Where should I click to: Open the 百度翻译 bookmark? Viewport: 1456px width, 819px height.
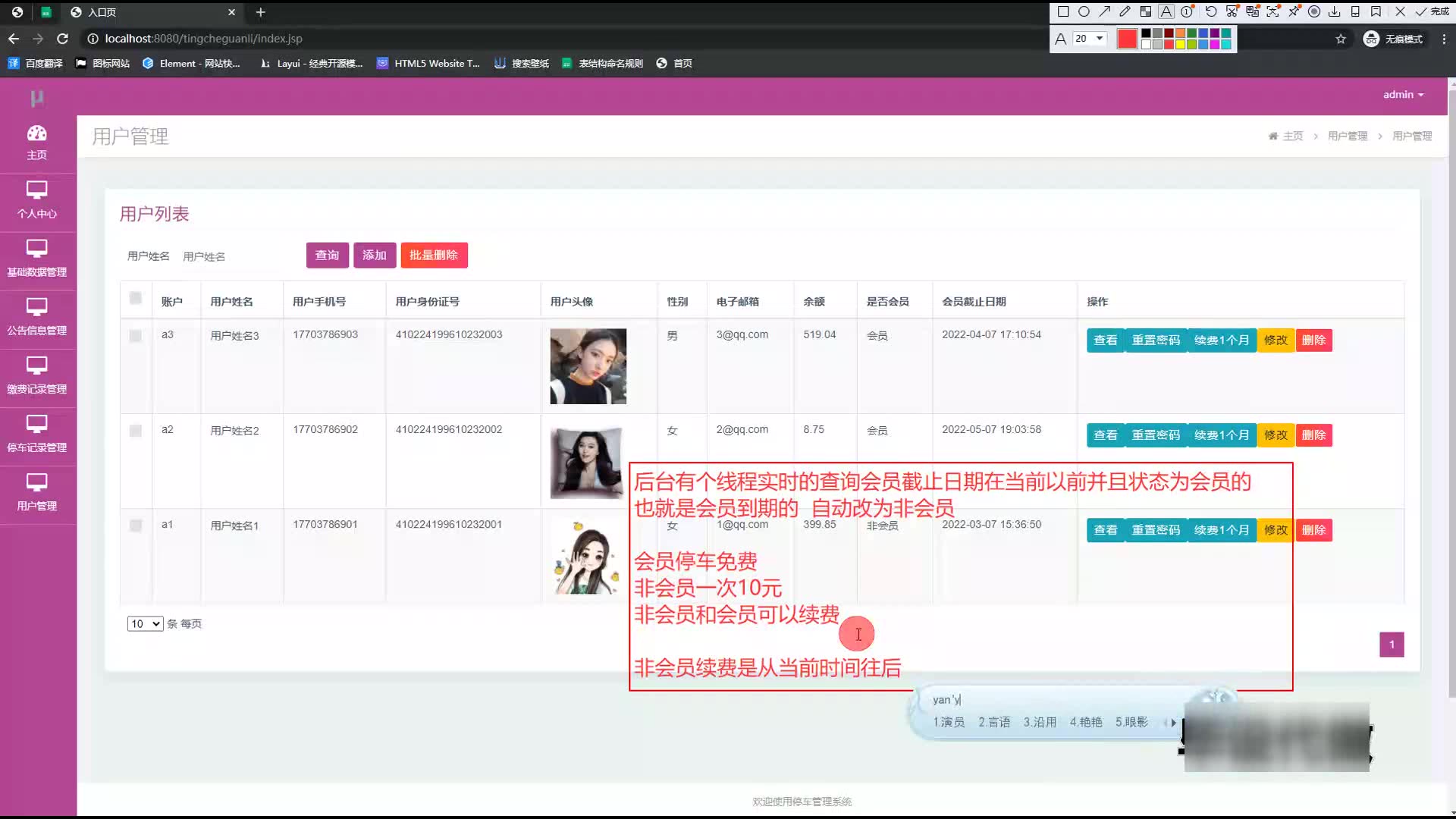click(x=36, y=64)
